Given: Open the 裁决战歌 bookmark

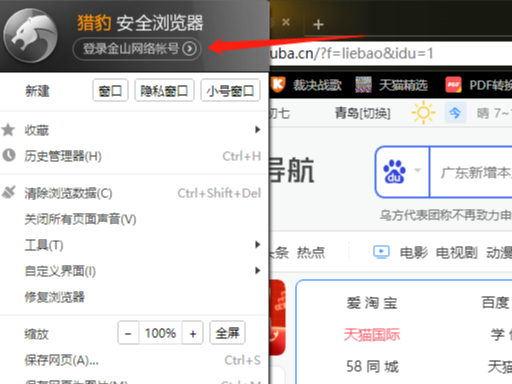Looking at the screenshot, I should tap(317, 85).
